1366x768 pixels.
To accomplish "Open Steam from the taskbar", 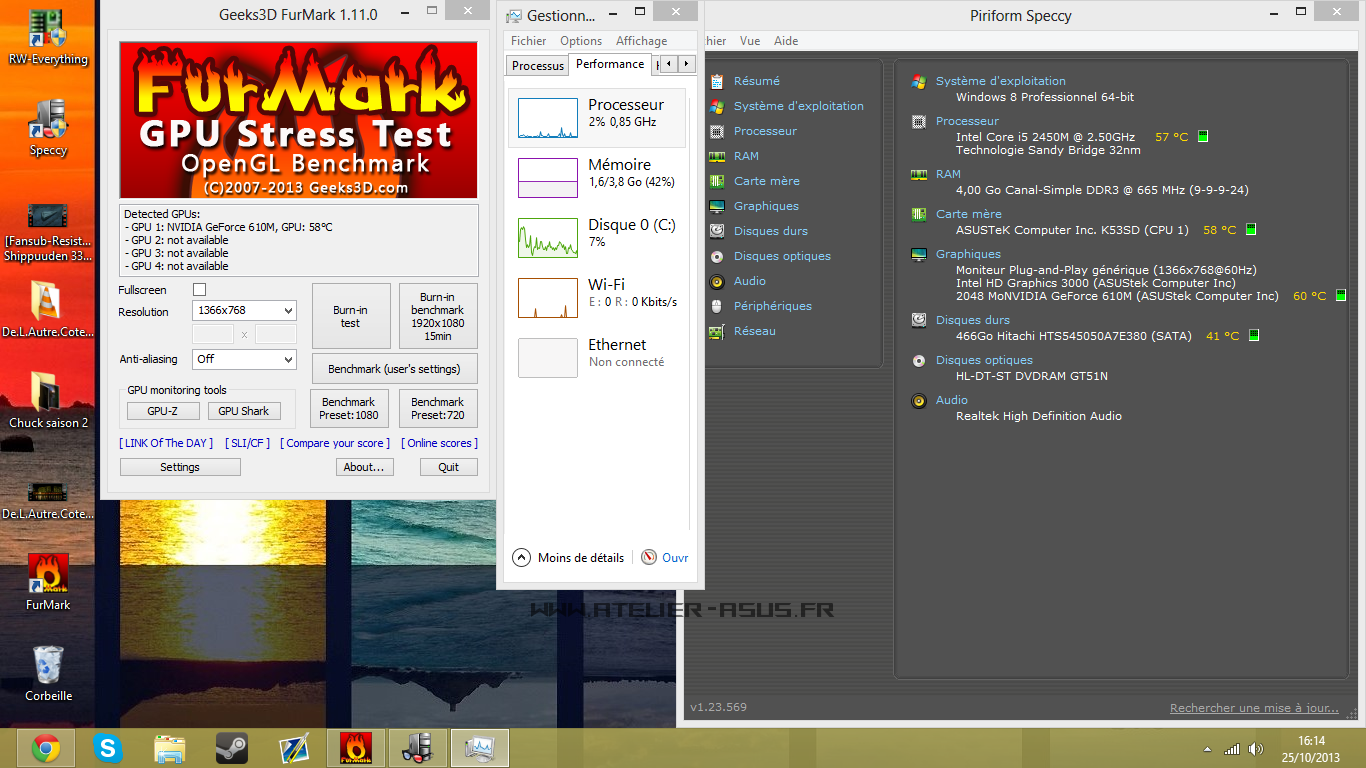I will pos(232,748).
